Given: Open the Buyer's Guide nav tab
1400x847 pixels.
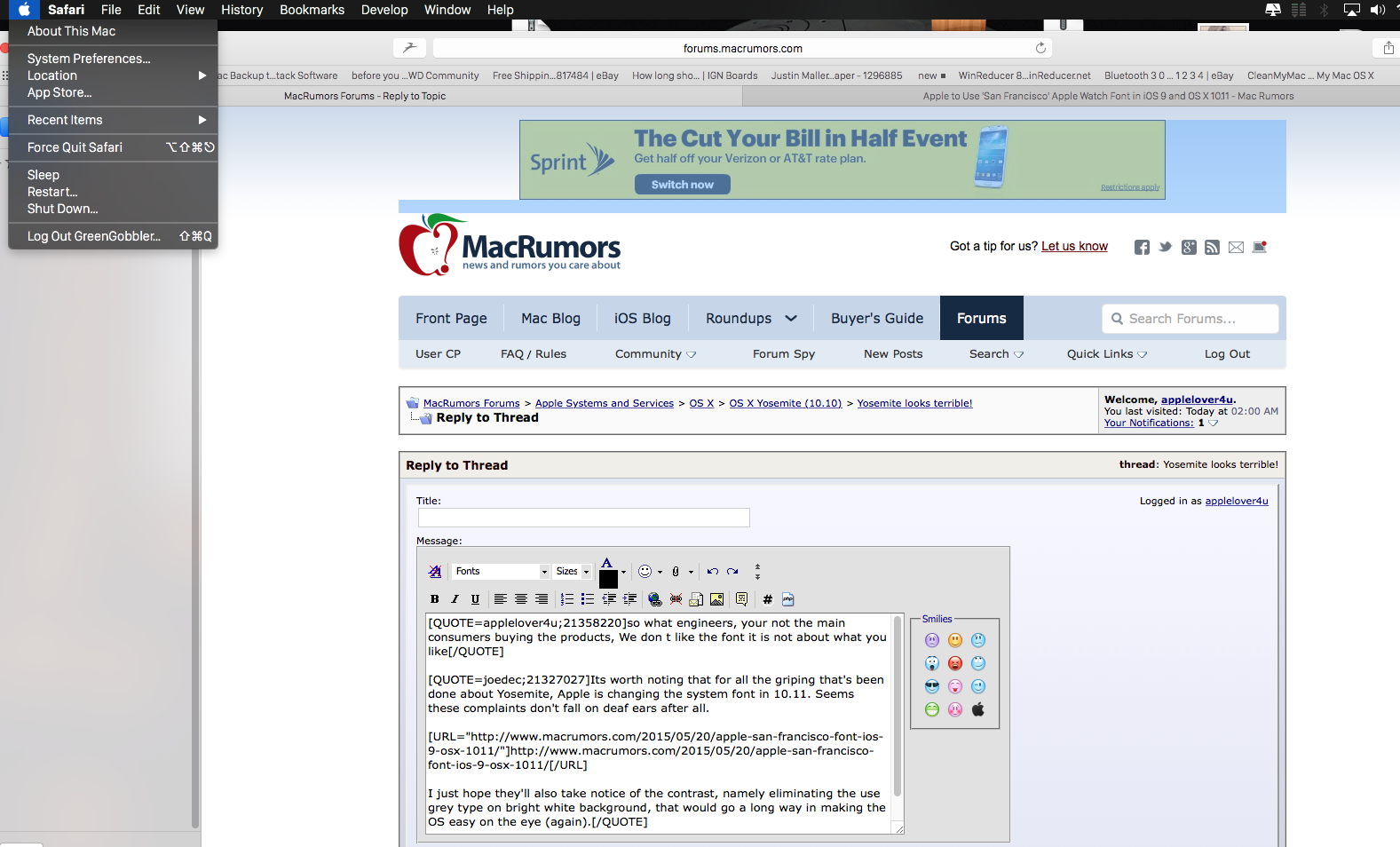Looking at the screenshot, I should pyautogui.click(x=877, y=318).
